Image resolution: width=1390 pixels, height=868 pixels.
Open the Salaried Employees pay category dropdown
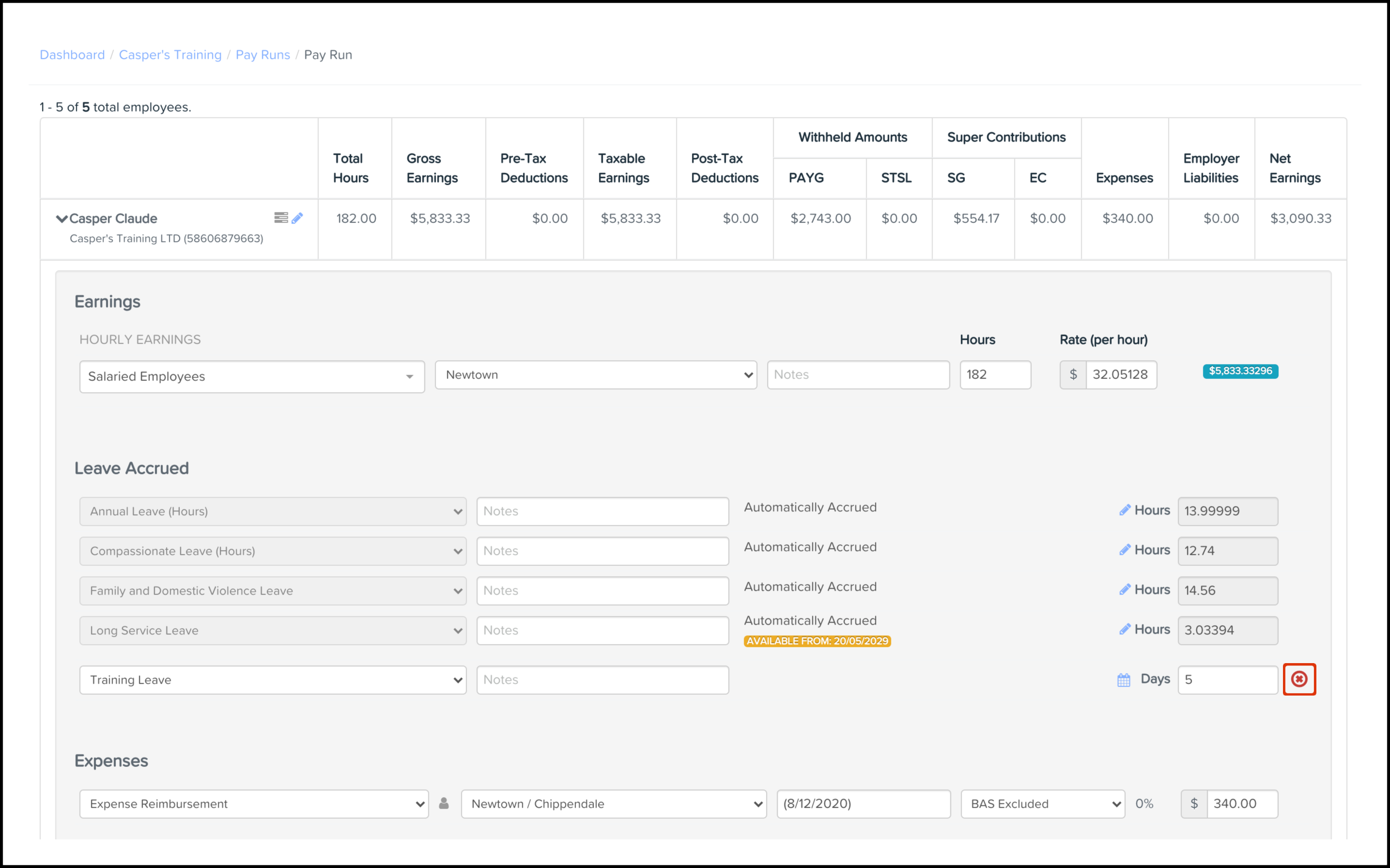click(x=252, y=376)
